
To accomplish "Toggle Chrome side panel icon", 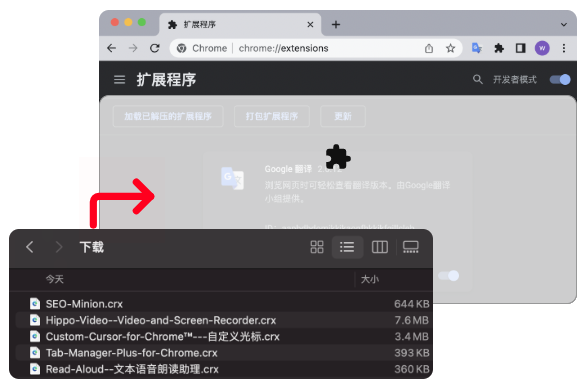I will pos(520,48).
